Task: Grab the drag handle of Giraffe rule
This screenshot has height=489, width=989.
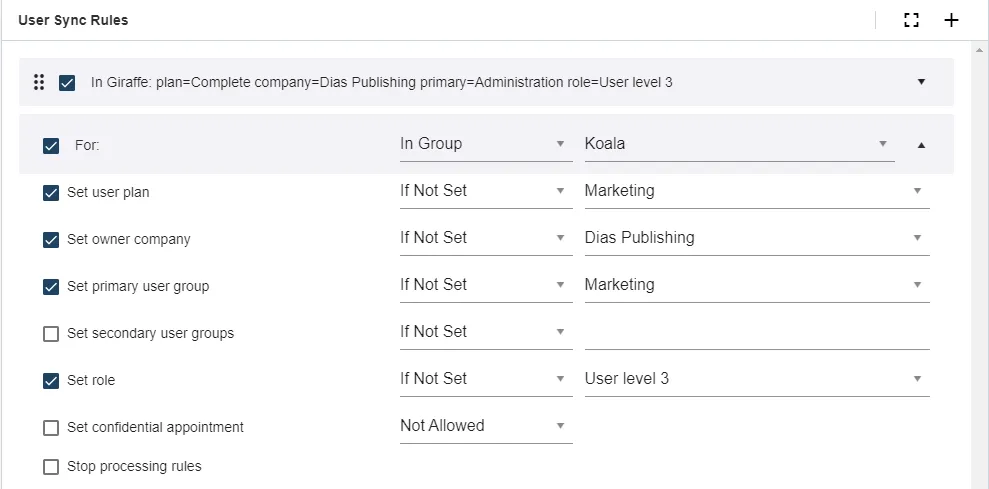Action: 39,82
